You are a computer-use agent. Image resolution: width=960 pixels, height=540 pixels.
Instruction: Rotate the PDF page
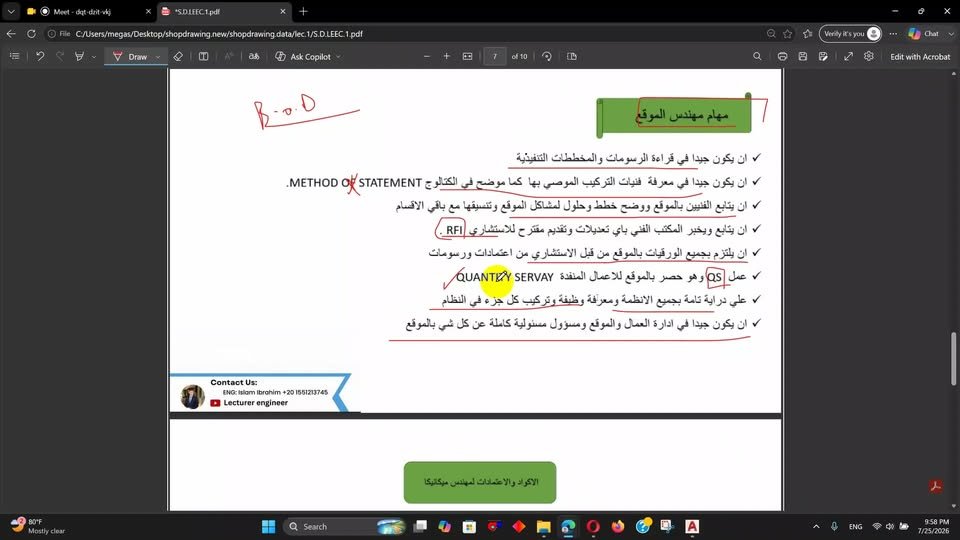click(x=547, y=56)
